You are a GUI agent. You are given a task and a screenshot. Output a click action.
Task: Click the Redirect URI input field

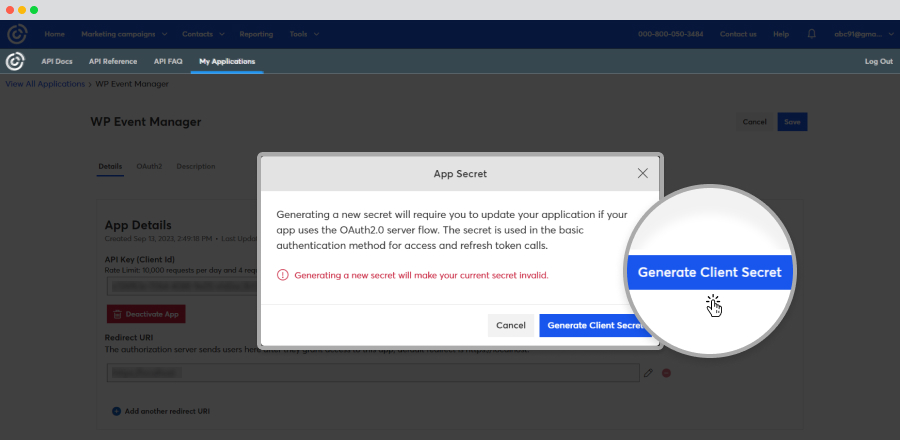(x=373, y=373)
